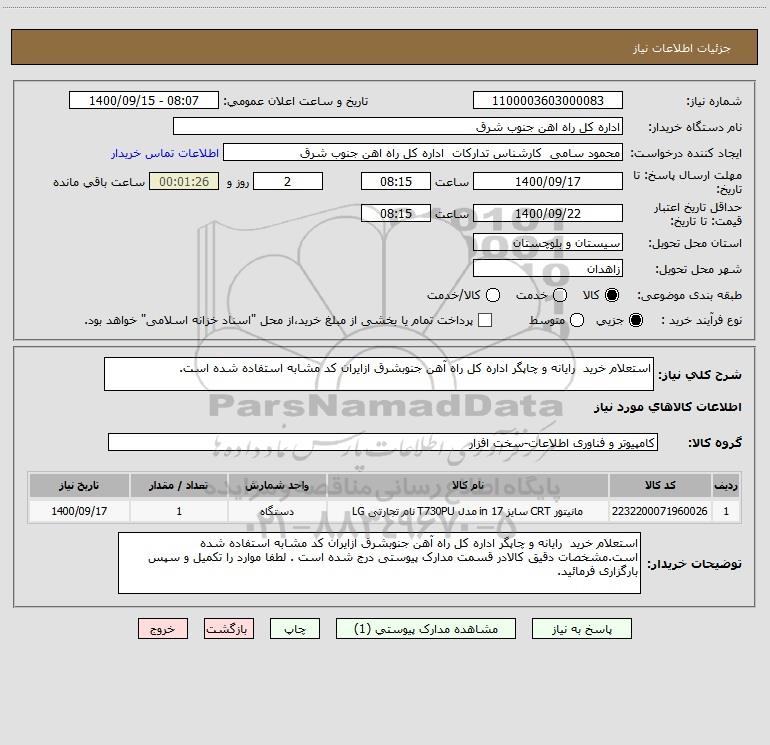Click the کد کالا column header
Viewport: 770px width, 745px height.
[660, 485]
